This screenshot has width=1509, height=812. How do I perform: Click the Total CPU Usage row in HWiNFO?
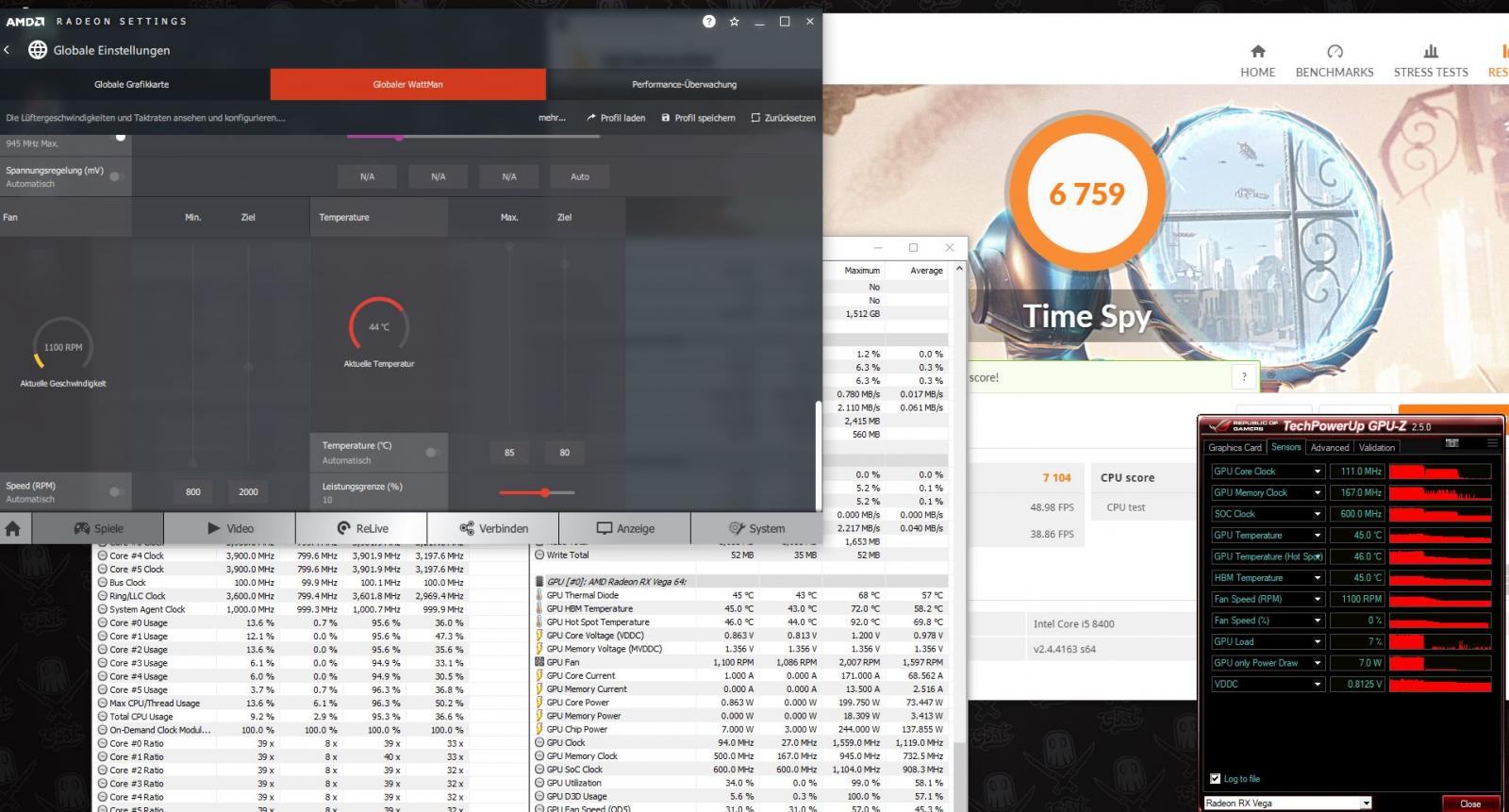point(283,717)
